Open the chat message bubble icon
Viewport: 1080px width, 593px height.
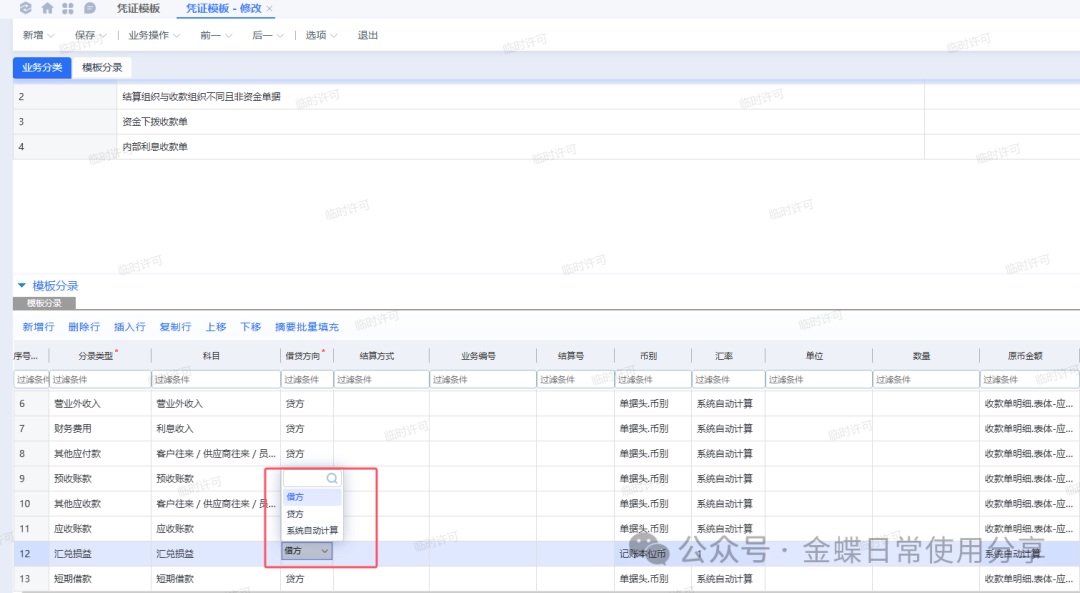90,8
